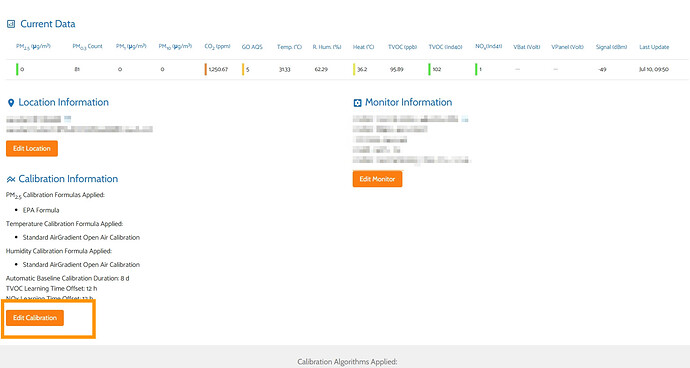The image size is (690, 368).
Task: Click the small icon beside the blurred location name
Action: pyautogui.click(x=67, y=119)
